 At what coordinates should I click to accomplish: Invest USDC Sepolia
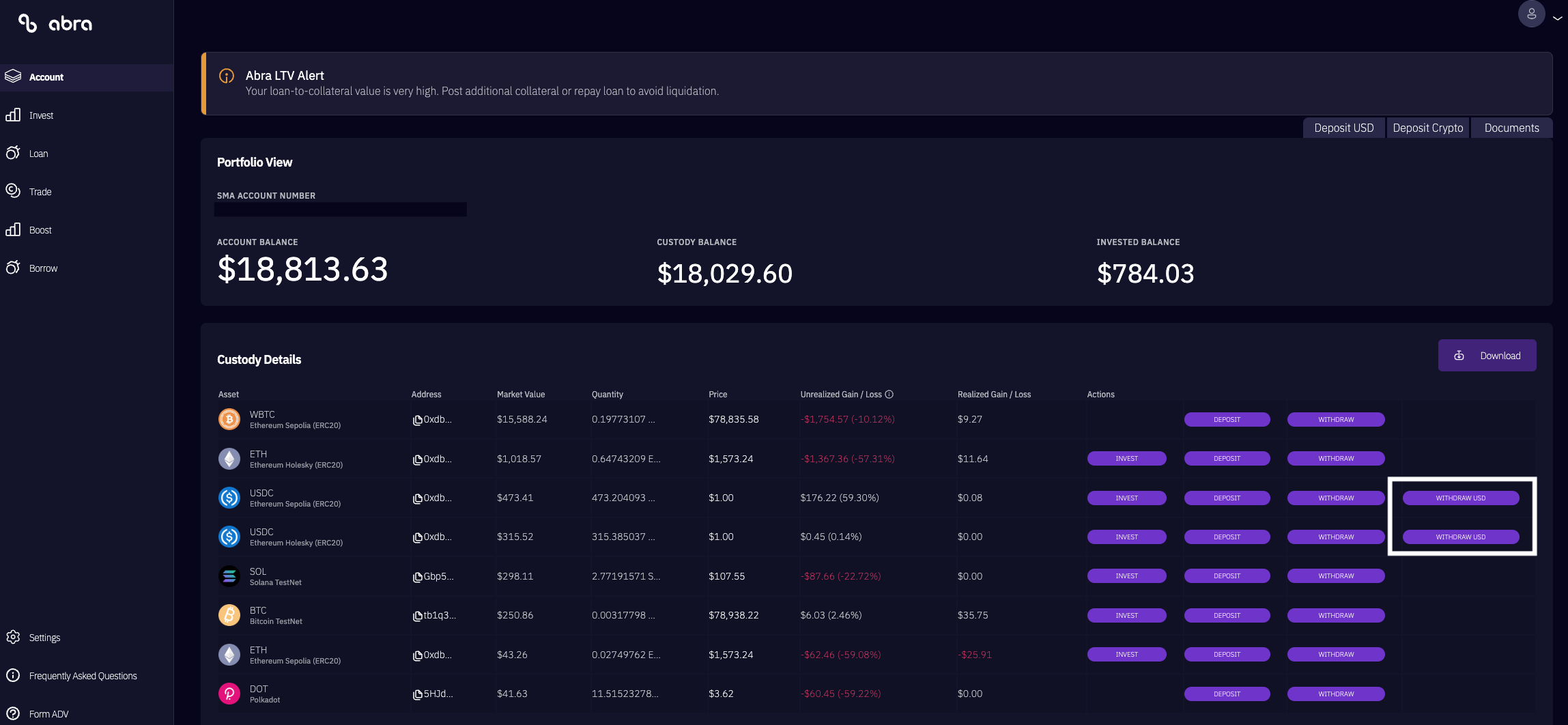point(1126,498)
